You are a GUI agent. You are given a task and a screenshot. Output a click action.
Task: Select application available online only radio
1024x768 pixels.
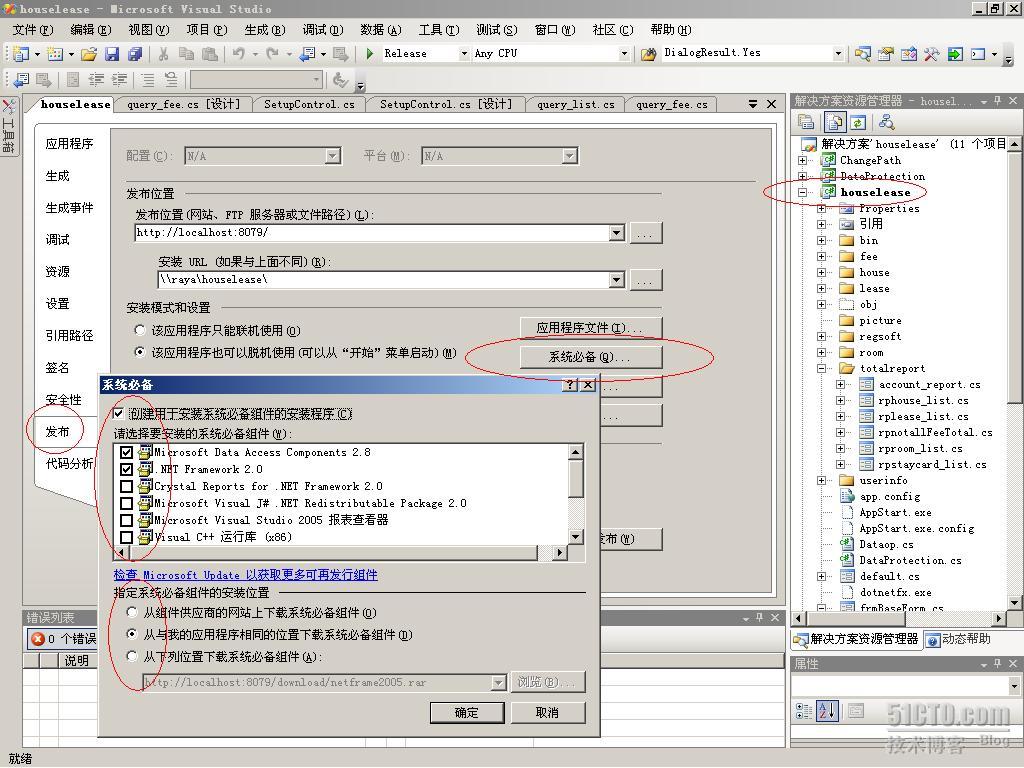(x=140, y=330)
